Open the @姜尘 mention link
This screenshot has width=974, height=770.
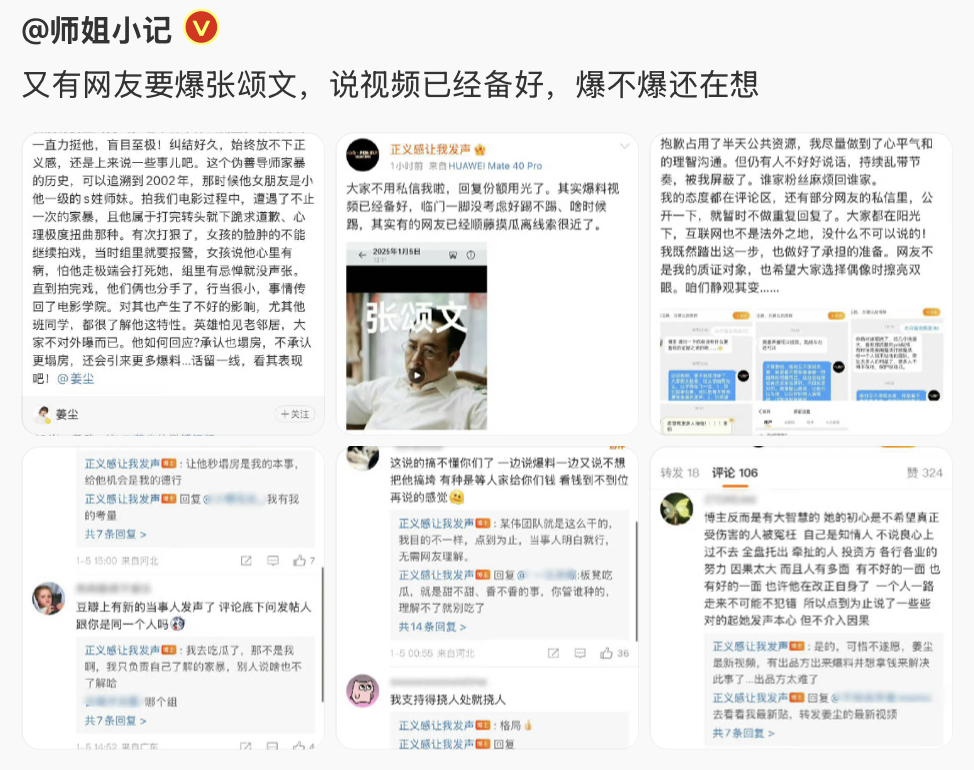tap(77, 379)
